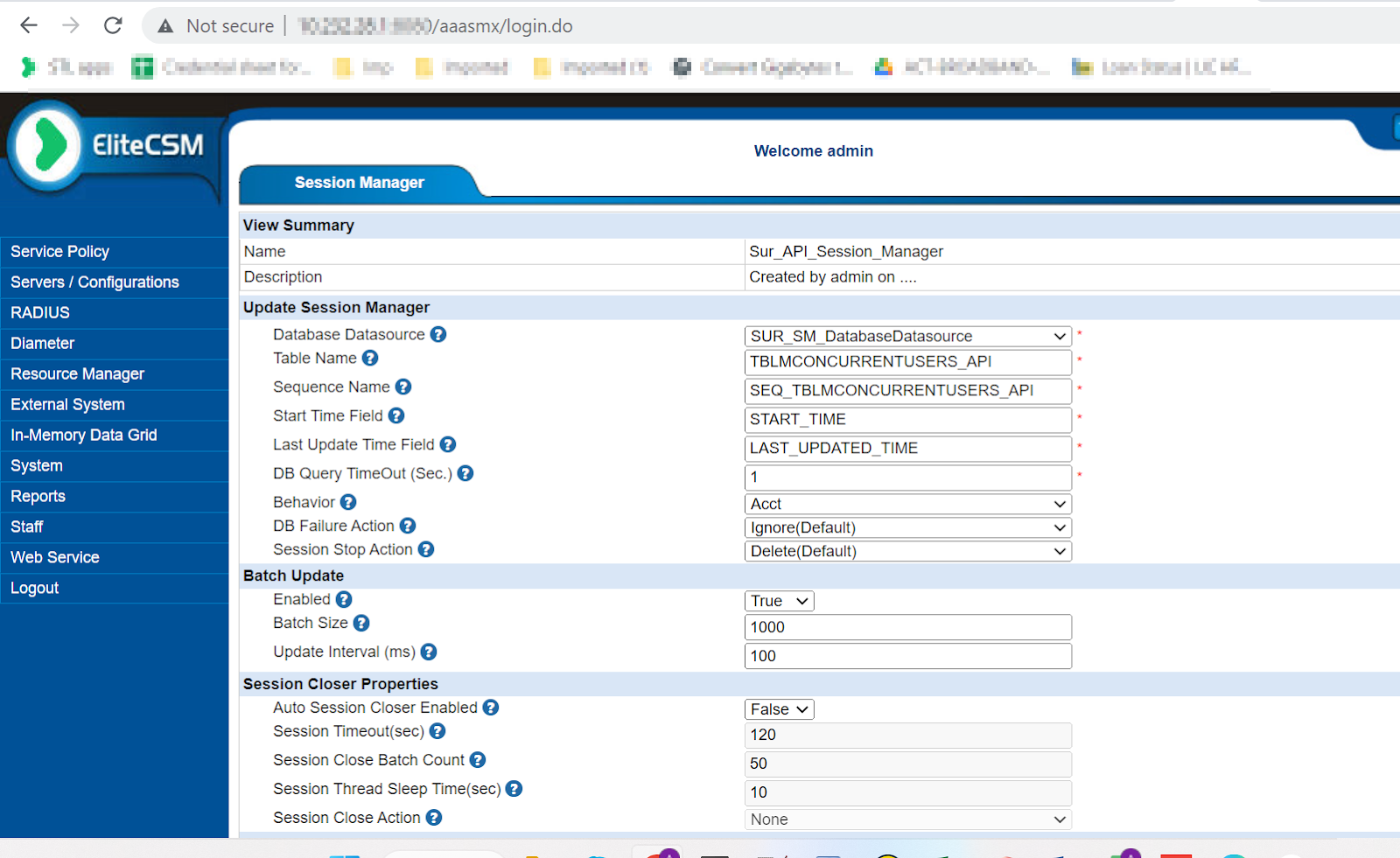Click Session Thread Sleep Time field

click(908, 793)
